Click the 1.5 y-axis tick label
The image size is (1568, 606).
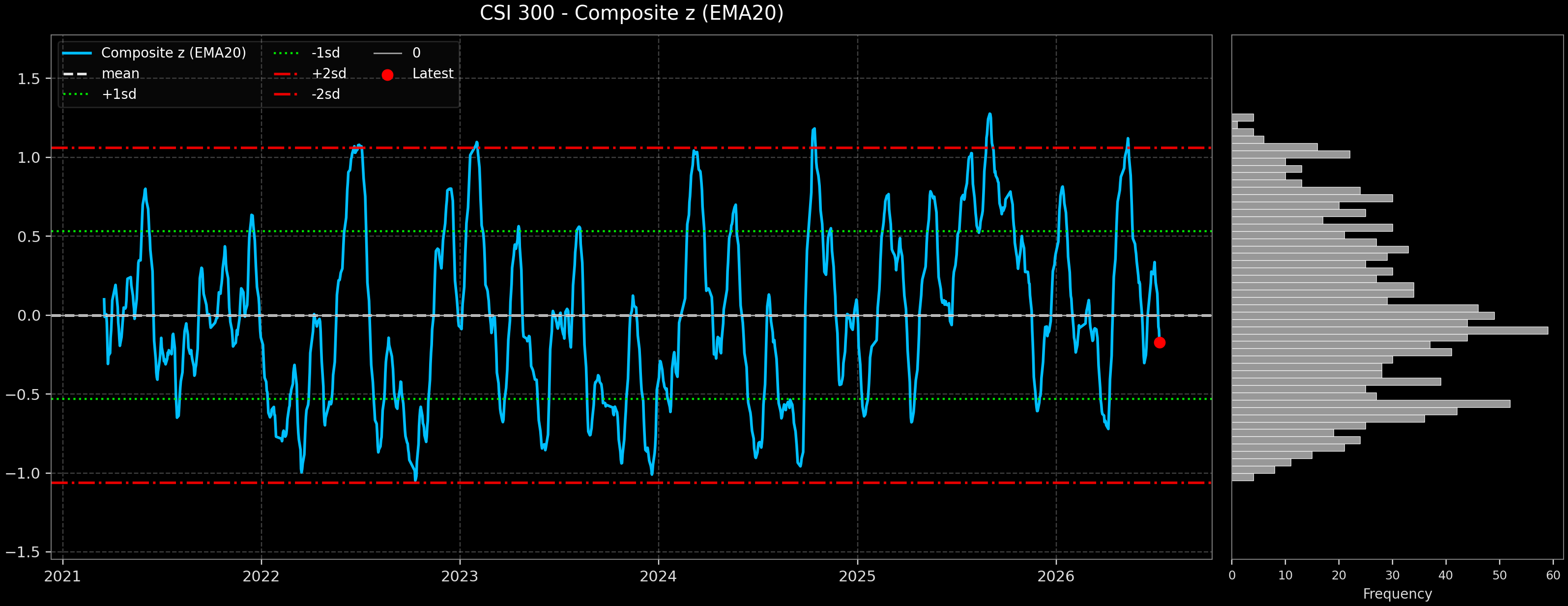tap(29, 79)
